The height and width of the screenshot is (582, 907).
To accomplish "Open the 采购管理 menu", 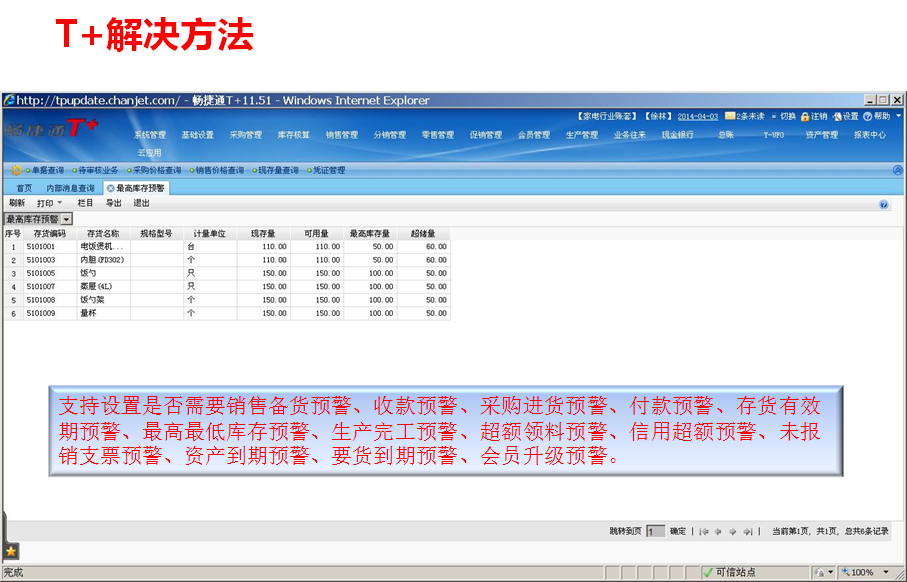I will [x=246, y=135].
